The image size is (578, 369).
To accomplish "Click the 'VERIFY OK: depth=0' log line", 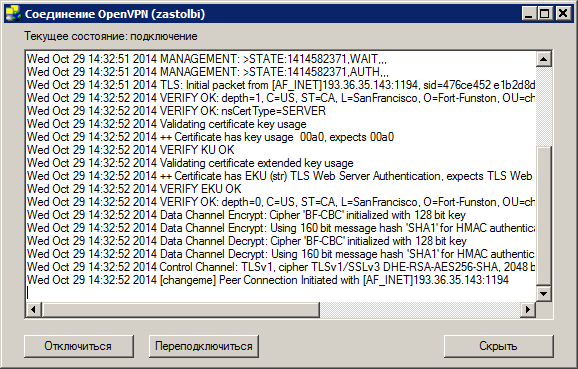I will coord(281,202).
